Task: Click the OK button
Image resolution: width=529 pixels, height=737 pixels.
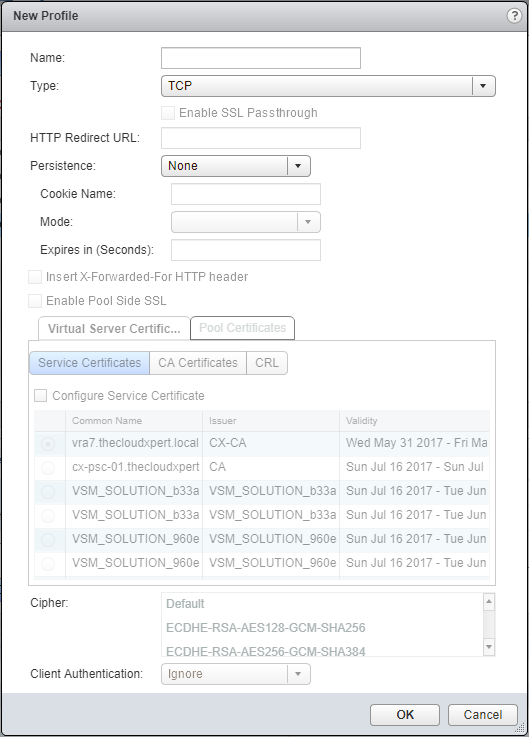Action: click(x=405, y=714)
